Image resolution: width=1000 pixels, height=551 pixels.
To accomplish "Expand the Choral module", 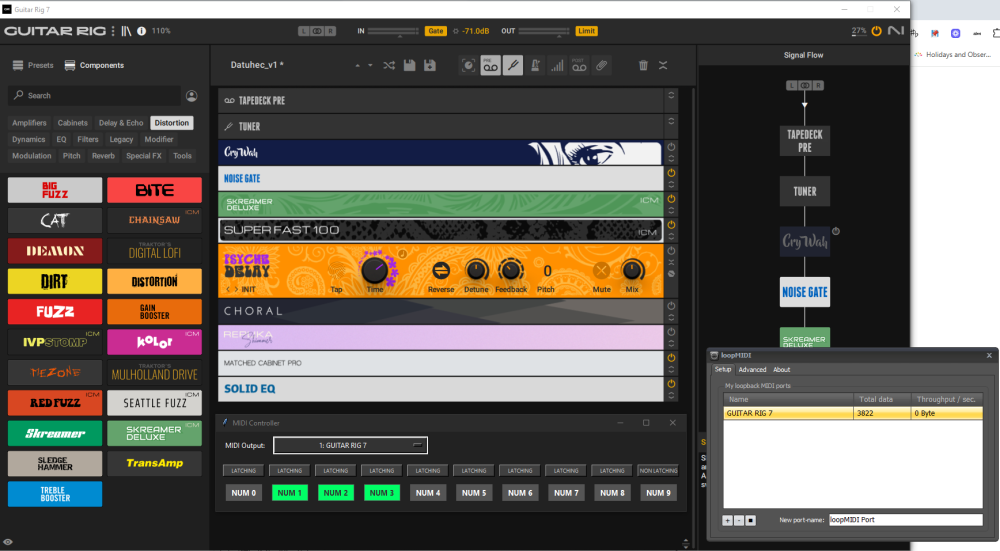I will pos(671,317).
